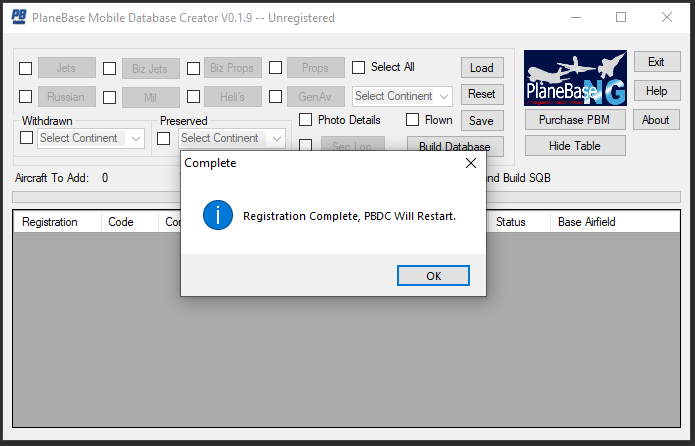This screenshot has height=446, width=695.
Task: Click the blue information icon in dialog
Action: (x=218, y=215)
